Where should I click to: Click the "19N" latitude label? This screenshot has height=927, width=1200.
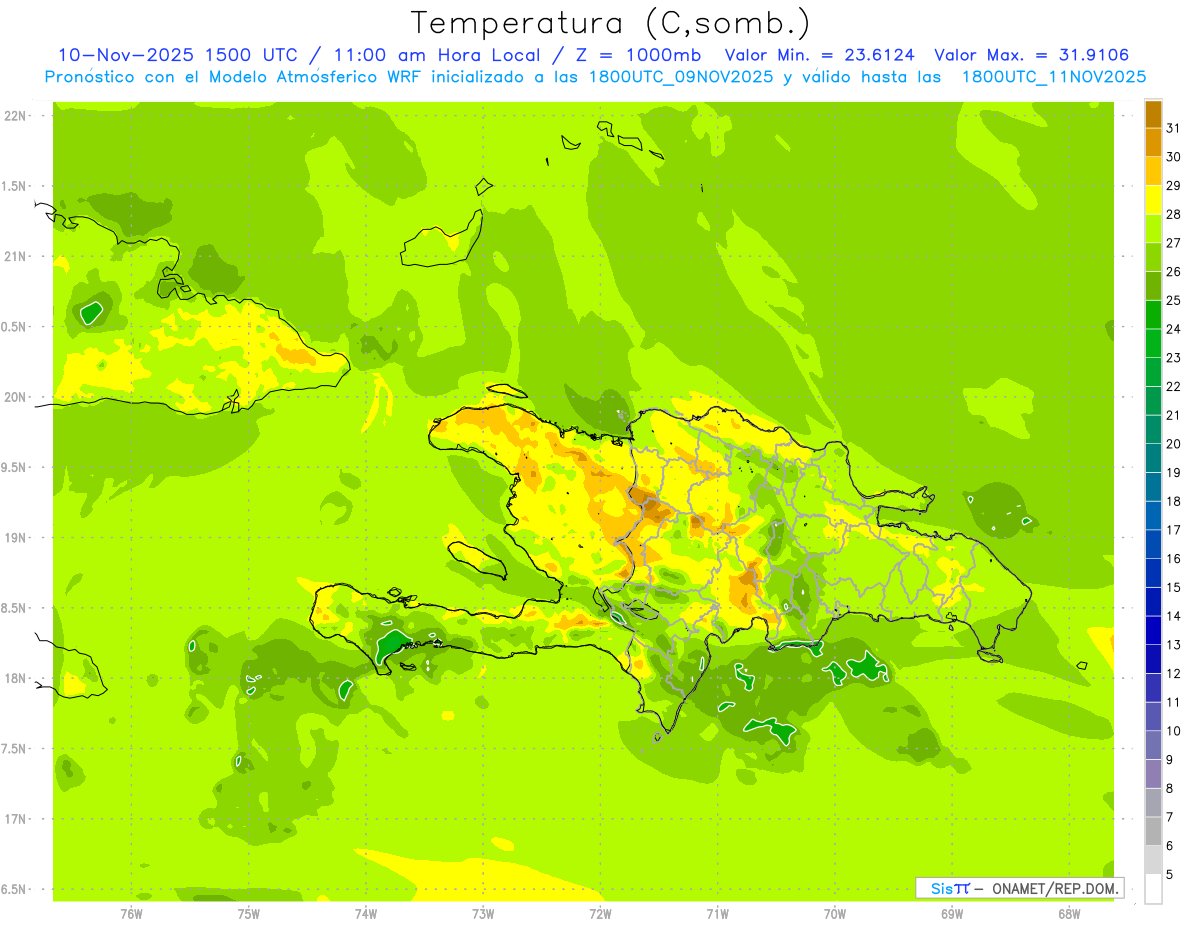(x=14, y=538)
